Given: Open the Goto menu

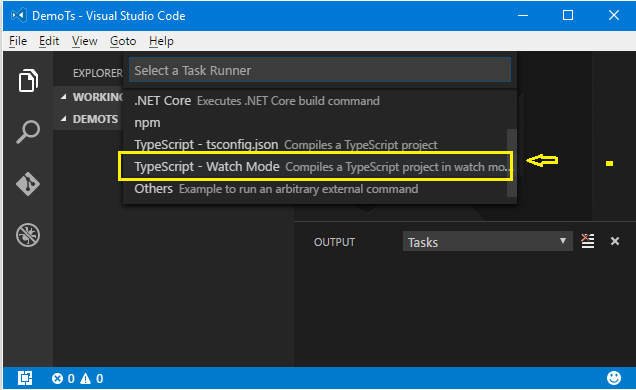Looking at the screenshot, I should [123, 41].
